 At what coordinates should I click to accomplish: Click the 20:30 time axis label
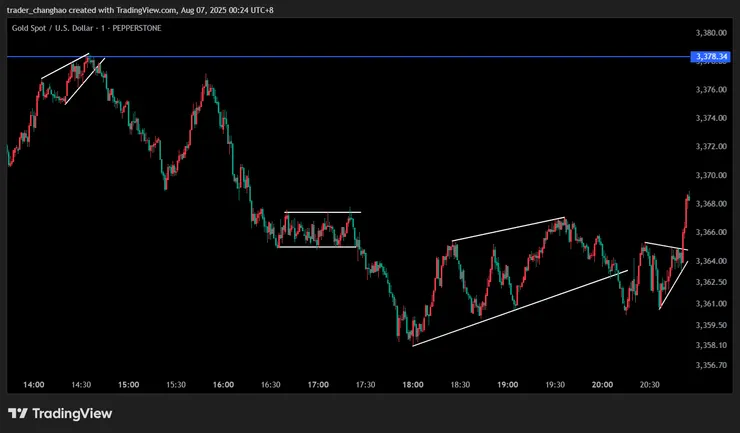coord(649,385)
